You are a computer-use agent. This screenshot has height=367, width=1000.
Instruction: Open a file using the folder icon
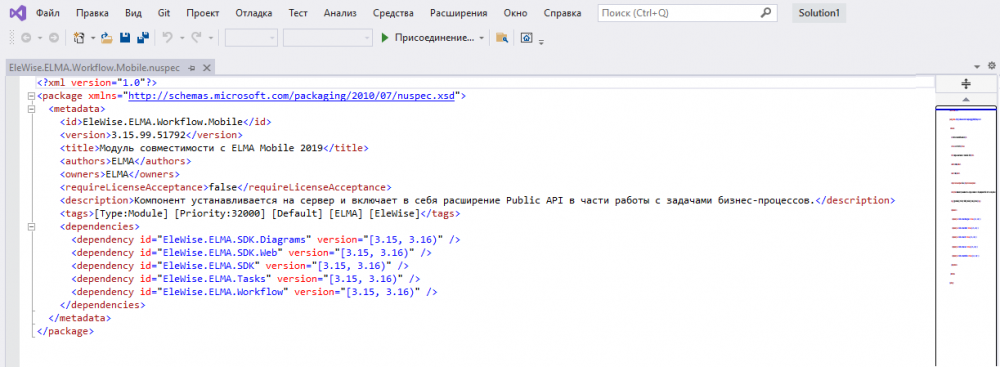[107, 38]
